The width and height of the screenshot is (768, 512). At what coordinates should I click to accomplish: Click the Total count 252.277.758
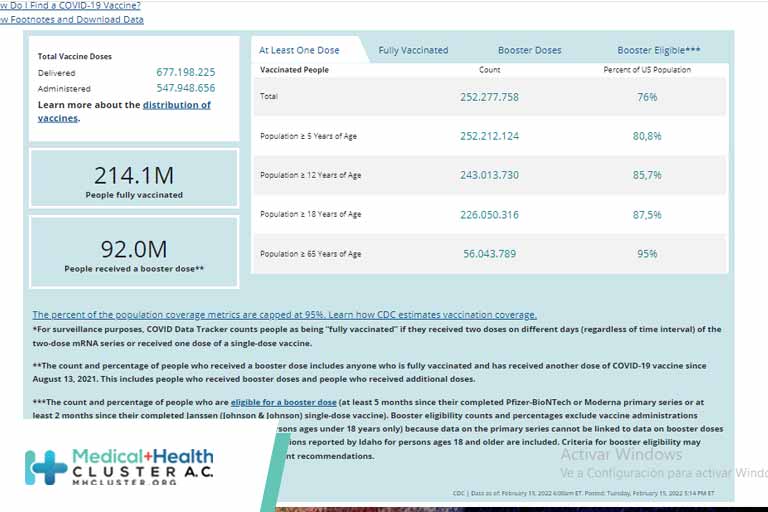(489, 97)
